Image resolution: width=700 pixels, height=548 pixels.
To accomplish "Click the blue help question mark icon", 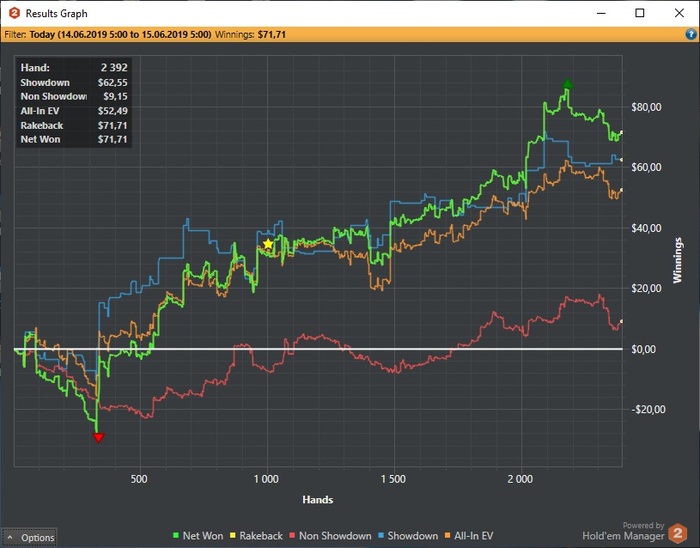I will coord(690,34).
